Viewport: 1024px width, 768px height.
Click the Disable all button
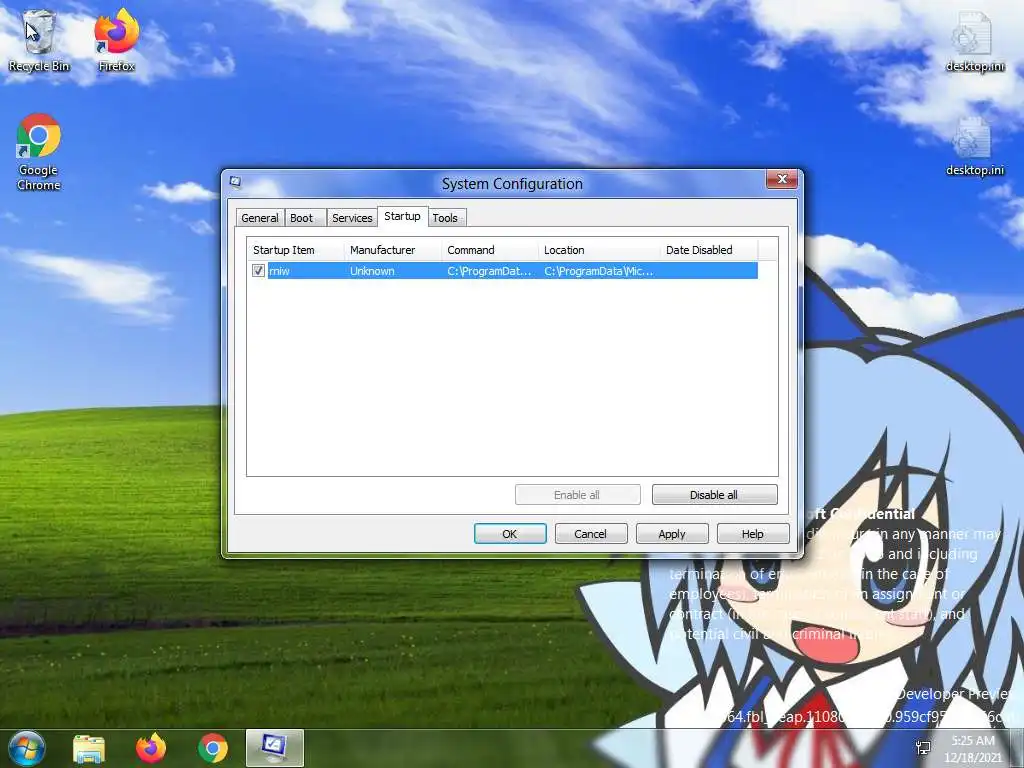point(714,495)
